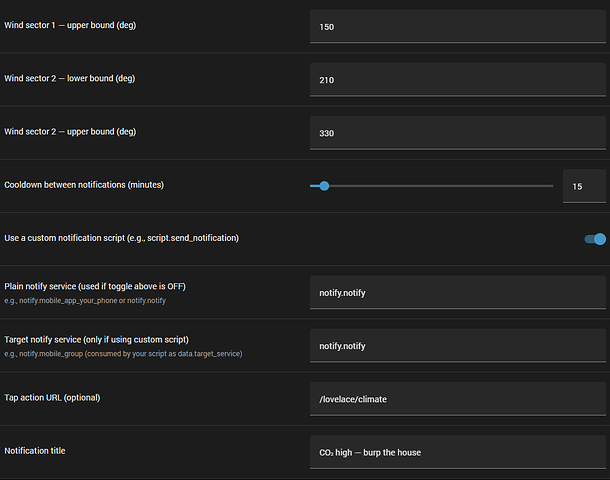The image size is (610, 480).
Task: Click the Wind sector 1 upper bound field
Action: coord(457,27)
